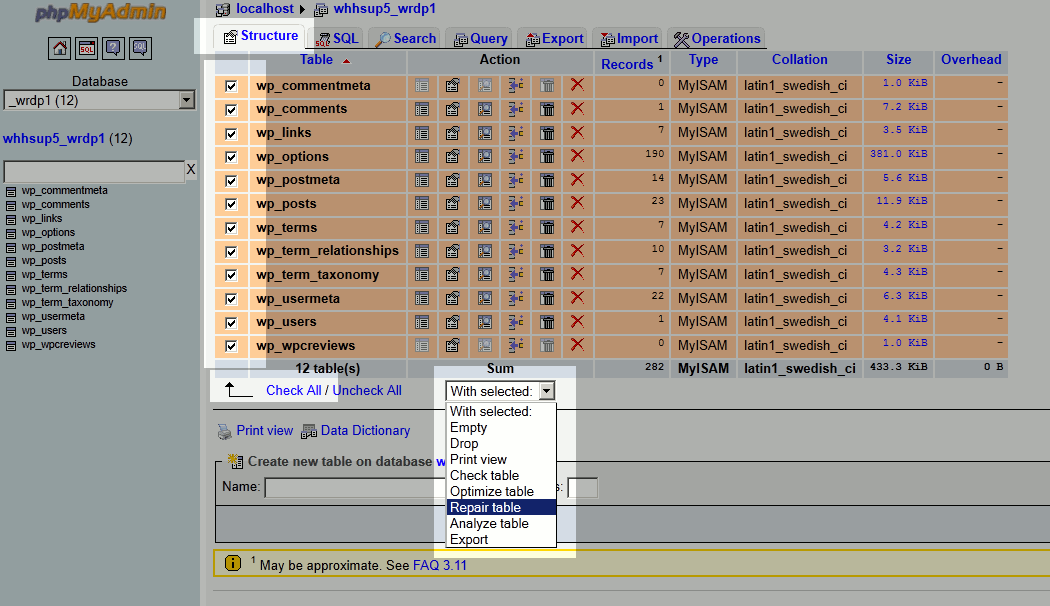Switch to the Export tab
Image resolution: width=1050 pixels, height=606 pixels.
point(552,38)
